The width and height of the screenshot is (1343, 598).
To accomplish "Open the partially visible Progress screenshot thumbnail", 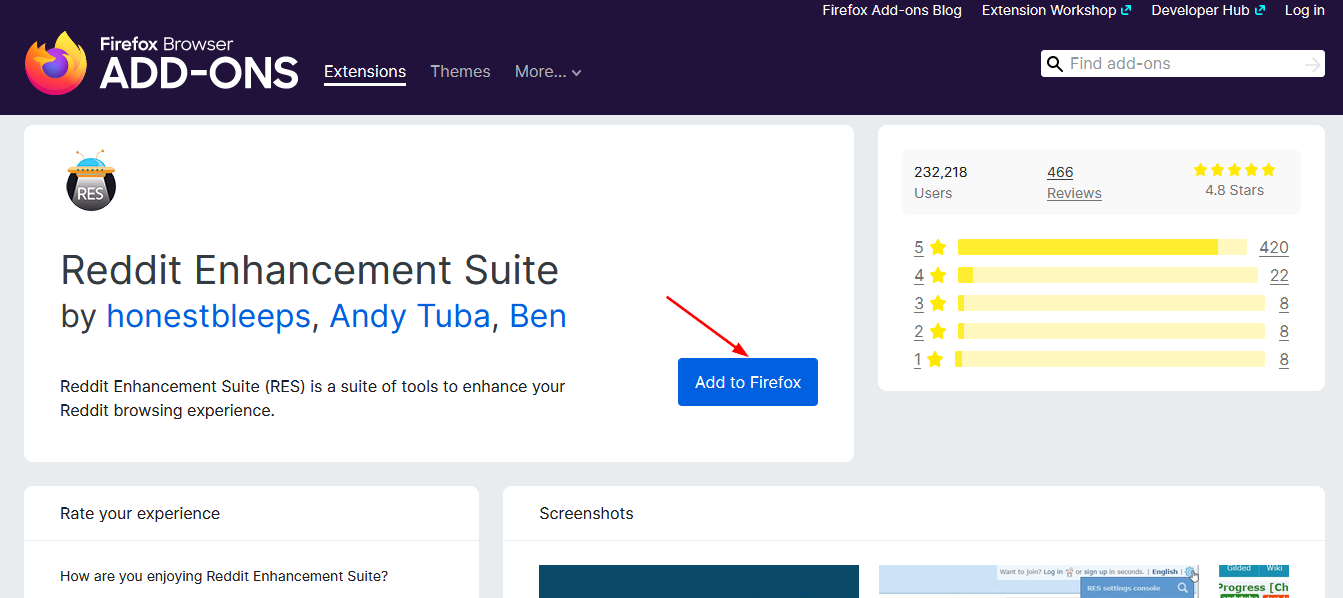I will coord(1254,581).
